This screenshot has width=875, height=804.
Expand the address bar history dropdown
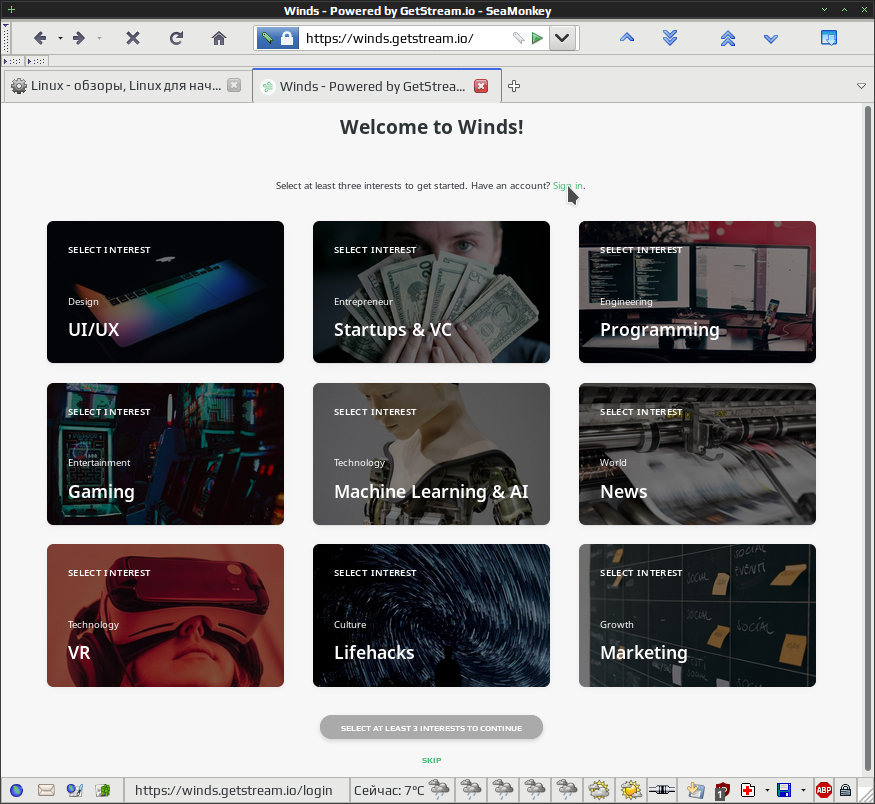point(562,38)
